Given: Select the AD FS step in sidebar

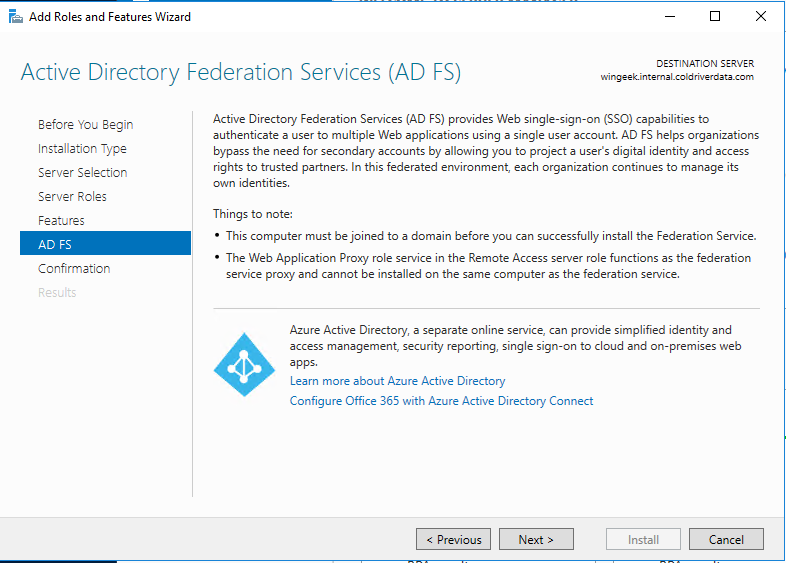Looking at the screenshot, I should pyautogui.click(x=55, y=244).
